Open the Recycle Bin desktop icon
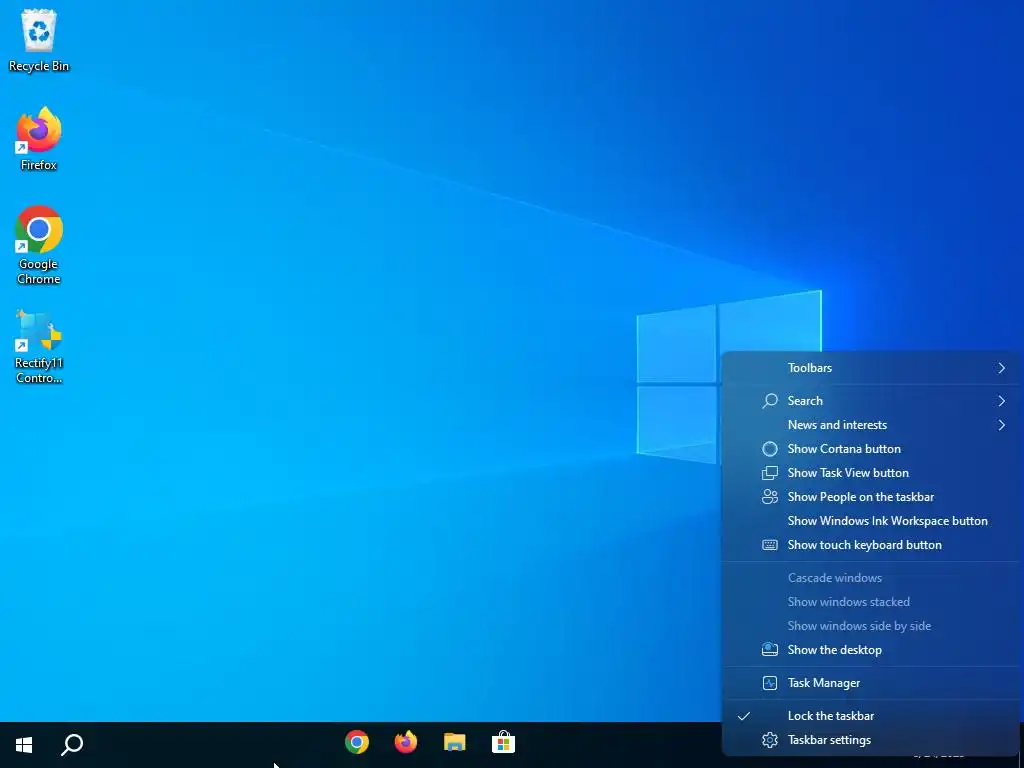 (x=39, y=40)
